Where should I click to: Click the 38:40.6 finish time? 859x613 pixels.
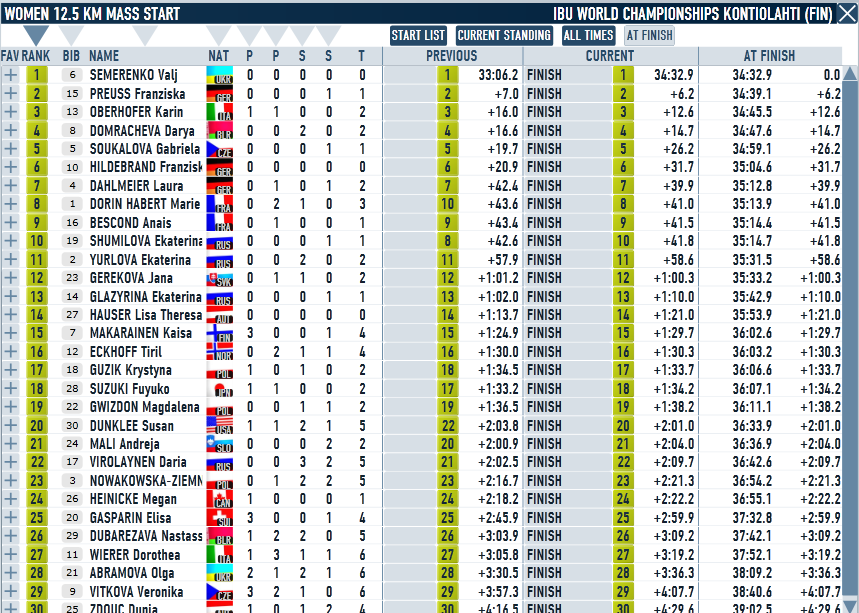(752, 592)
